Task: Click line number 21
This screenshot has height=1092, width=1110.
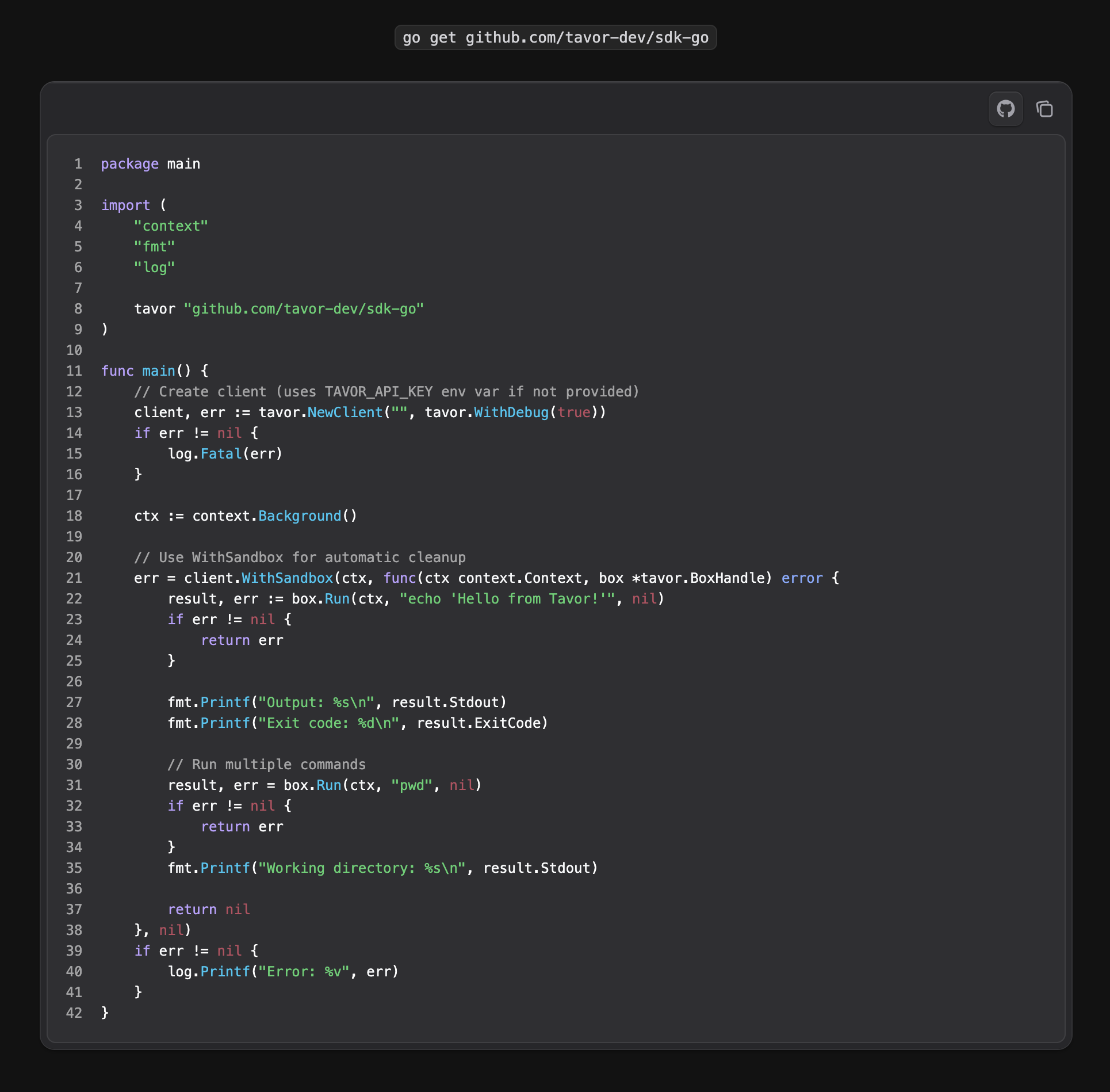Action: (x=74, y=578)
